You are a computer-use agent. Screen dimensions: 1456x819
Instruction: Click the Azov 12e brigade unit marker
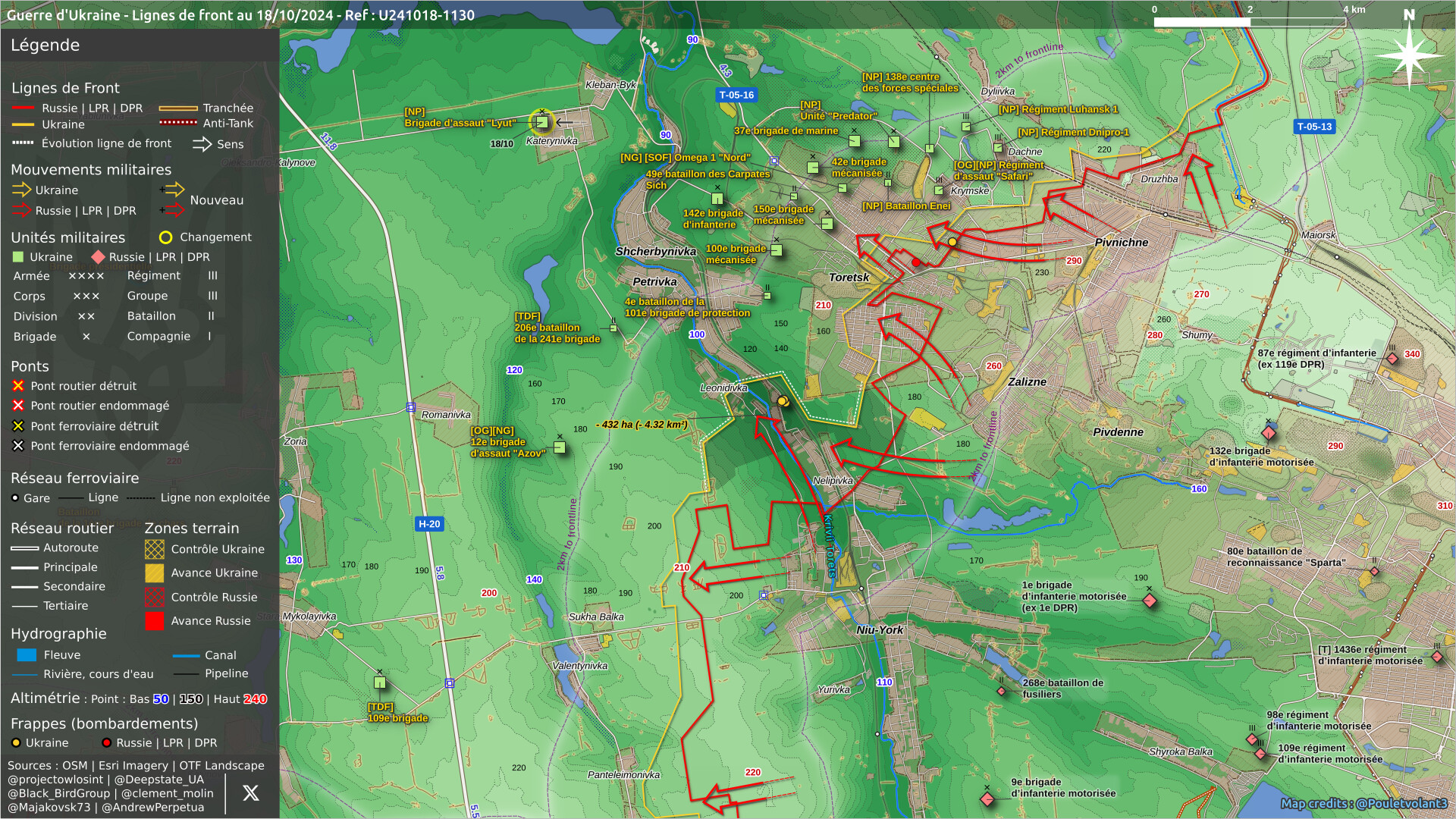[x=560, y=447]
